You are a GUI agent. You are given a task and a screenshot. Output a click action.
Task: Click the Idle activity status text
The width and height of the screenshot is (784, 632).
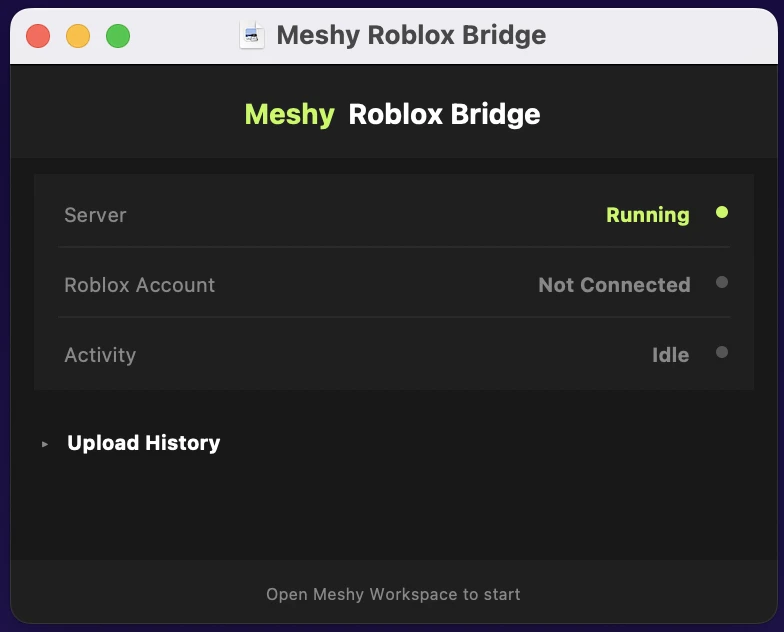tap(670, 355)
